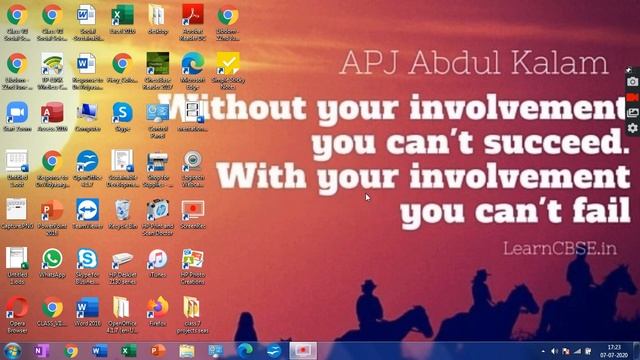Screen dimensions: 640x360
Task: Open the PowerPoint 2016 desktop shortcut
Action: (52, 217)
